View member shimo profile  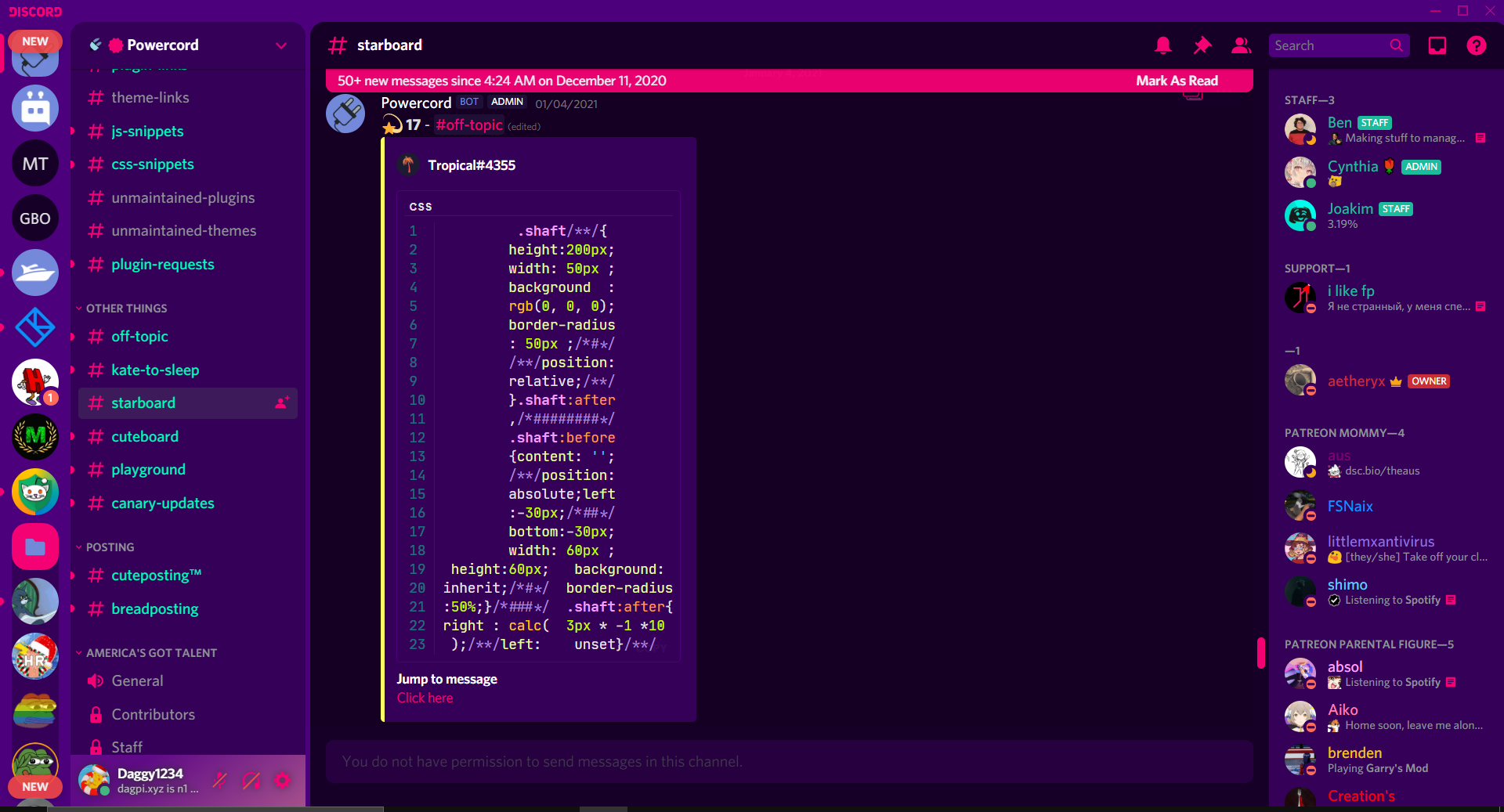click(x=1386, y=592)
